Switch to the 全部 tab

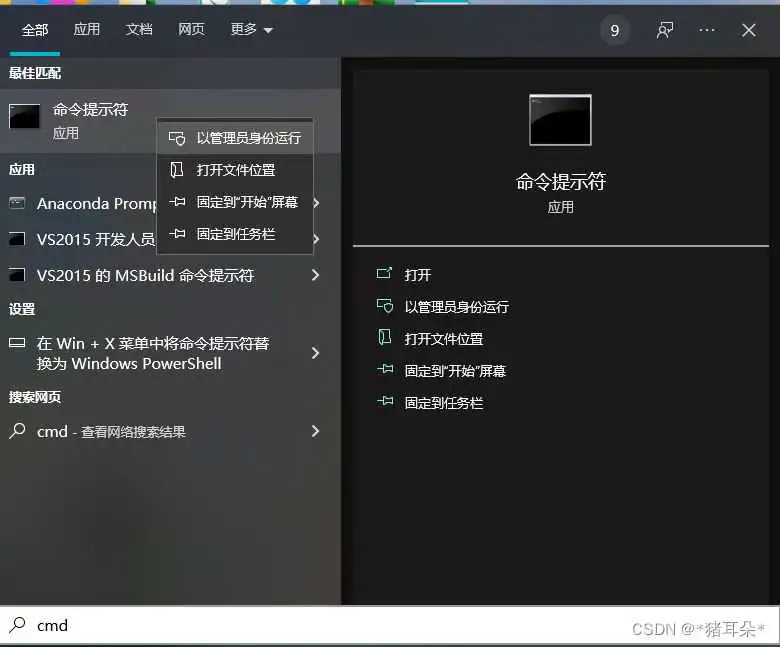pos(35,30)
